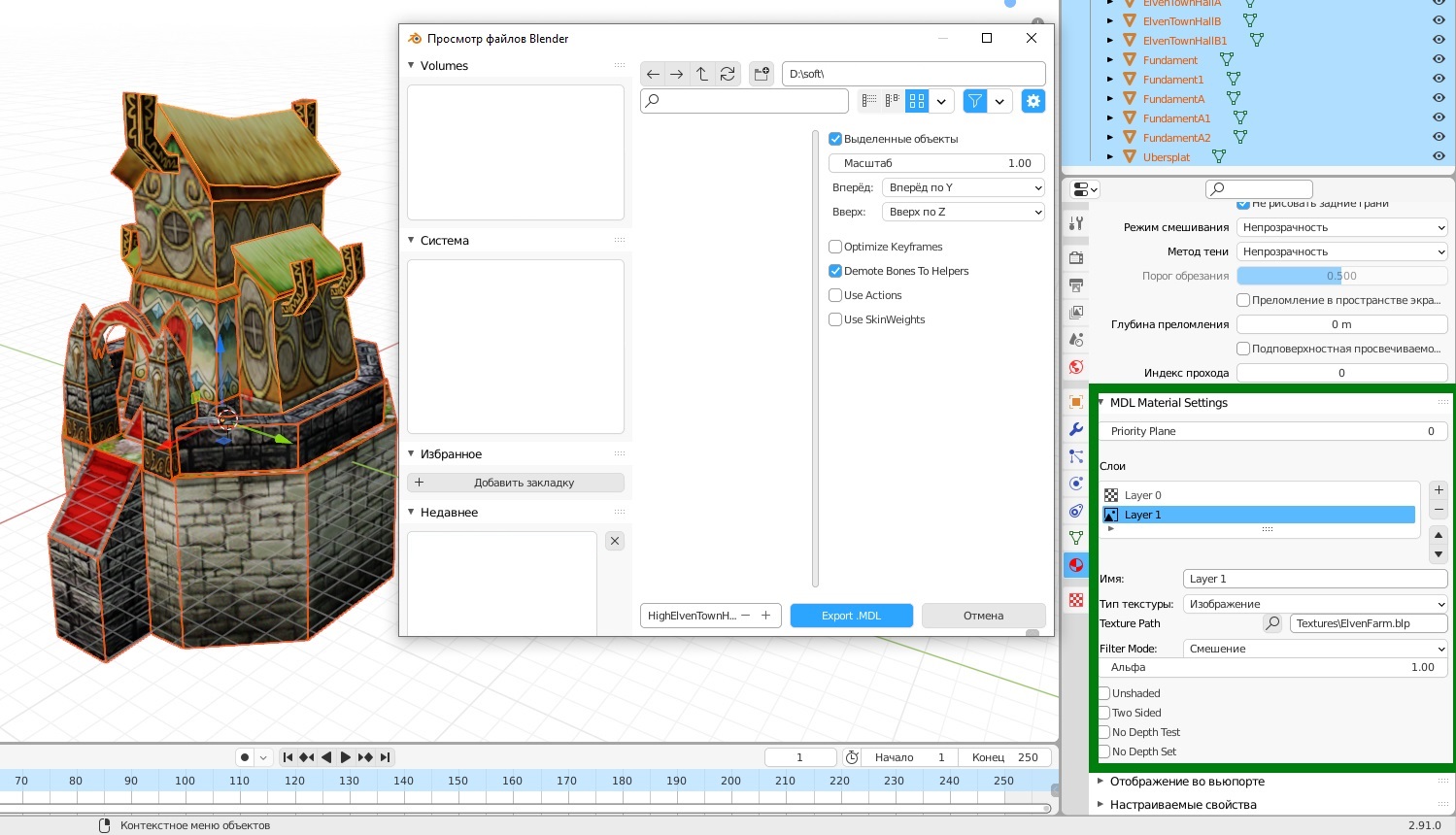
Task: Open Material properties tab
Action: tap(1076, 565)
